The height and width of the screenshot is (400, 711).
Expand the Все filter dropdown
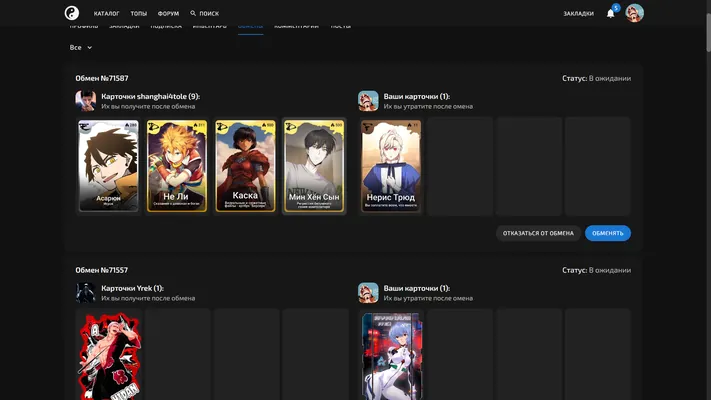click(81, 47)
